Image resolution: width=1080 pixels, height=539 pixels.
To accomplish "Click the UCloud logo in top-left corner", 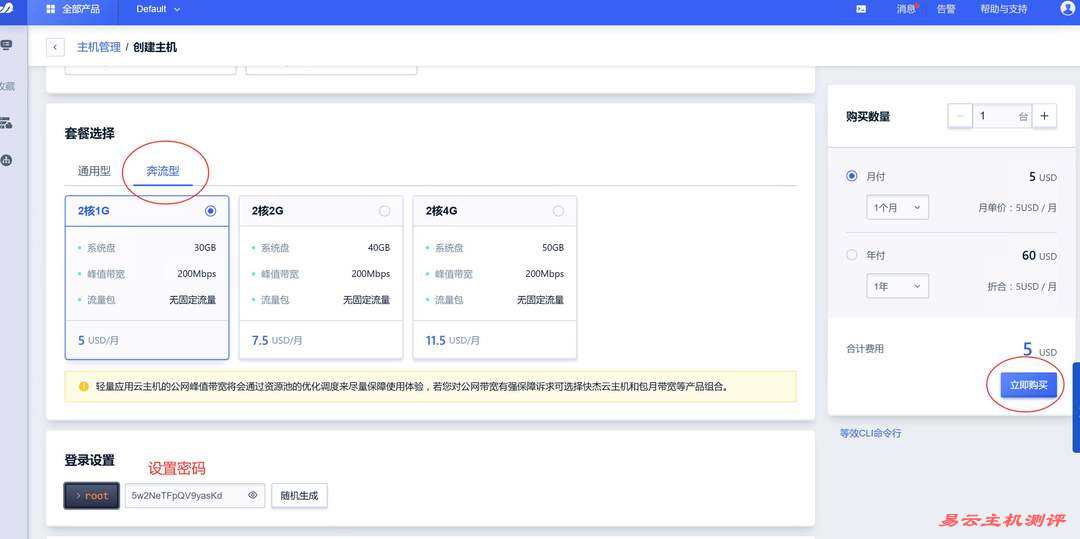I will point(6,9).
